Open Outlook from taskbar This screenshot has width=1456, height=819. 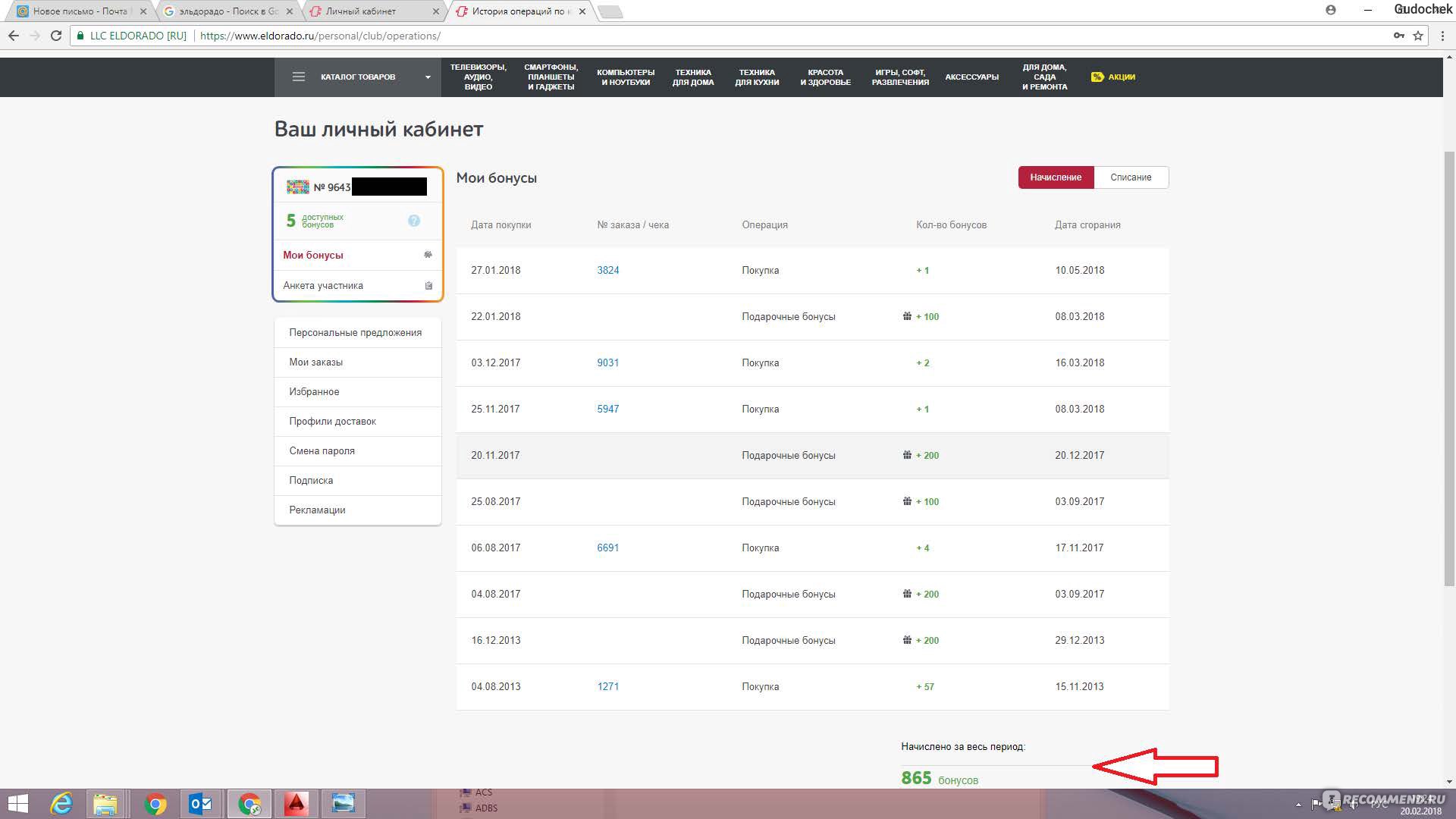click(x=200, y=804)
